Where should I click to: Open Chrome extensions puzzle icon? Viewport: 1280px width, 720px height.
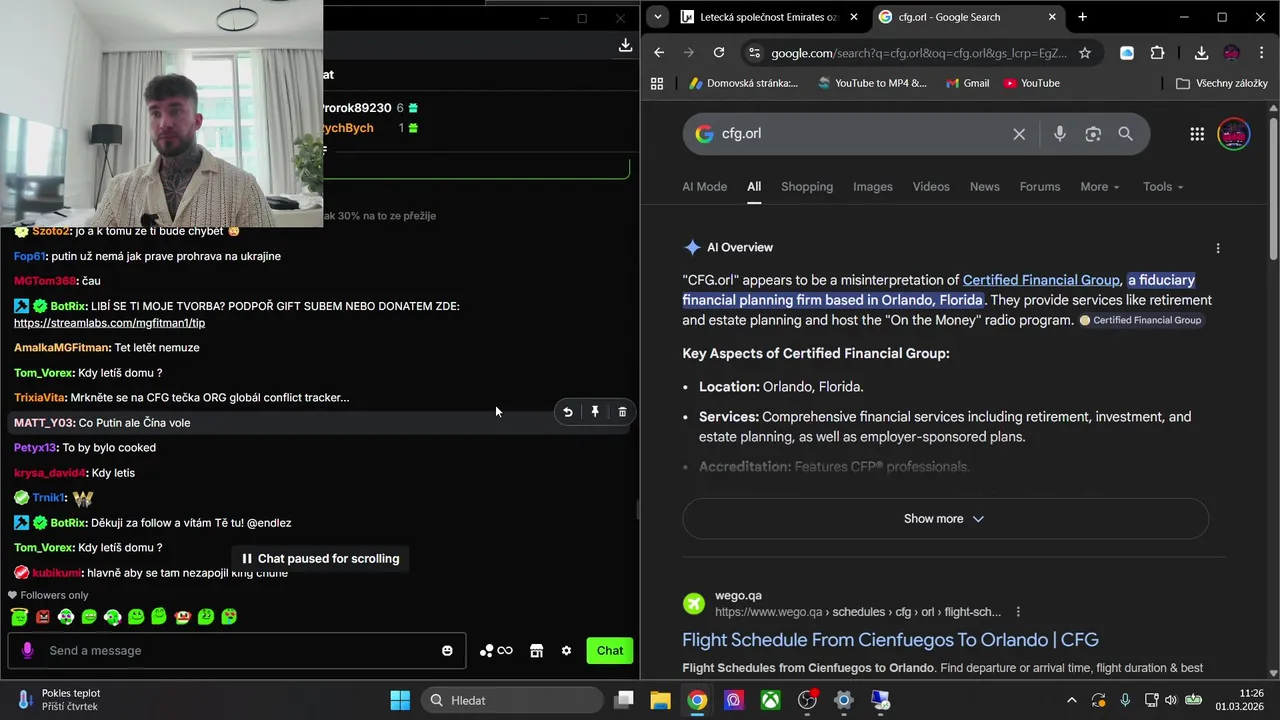(x=1158, y=53)
